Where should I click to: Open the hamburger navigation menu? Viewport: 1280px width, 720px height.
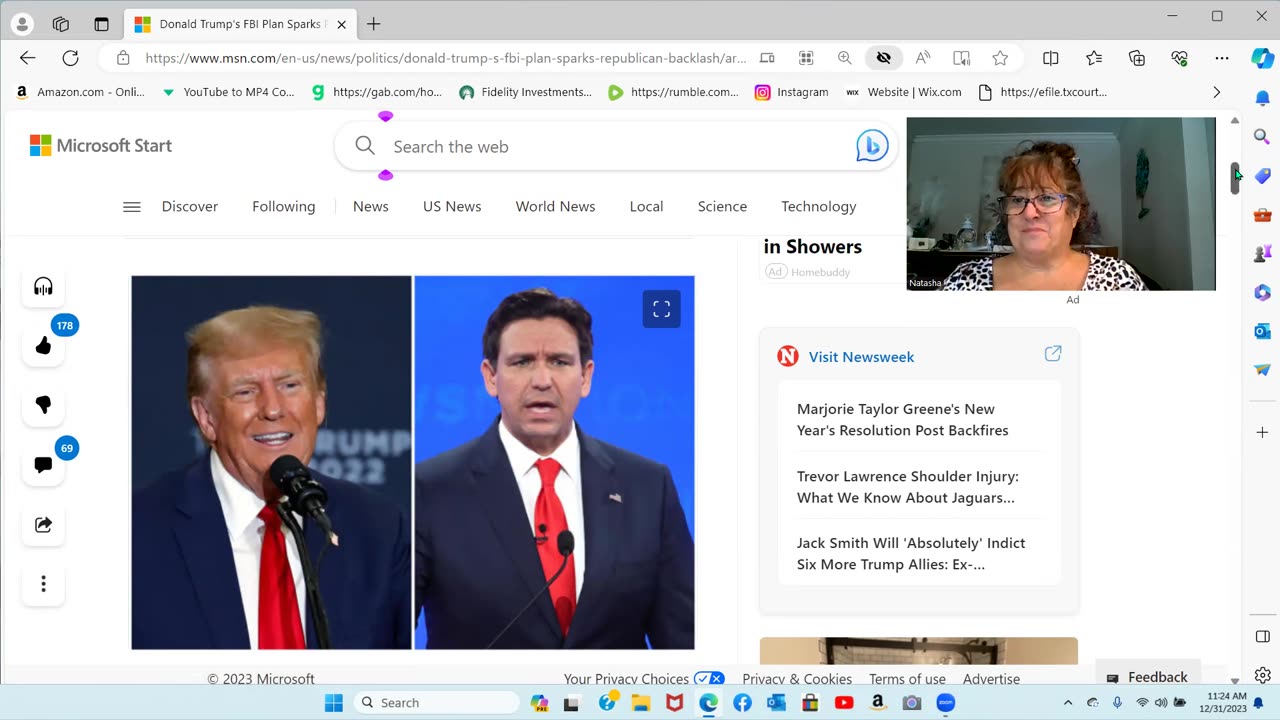coord(131,207)
